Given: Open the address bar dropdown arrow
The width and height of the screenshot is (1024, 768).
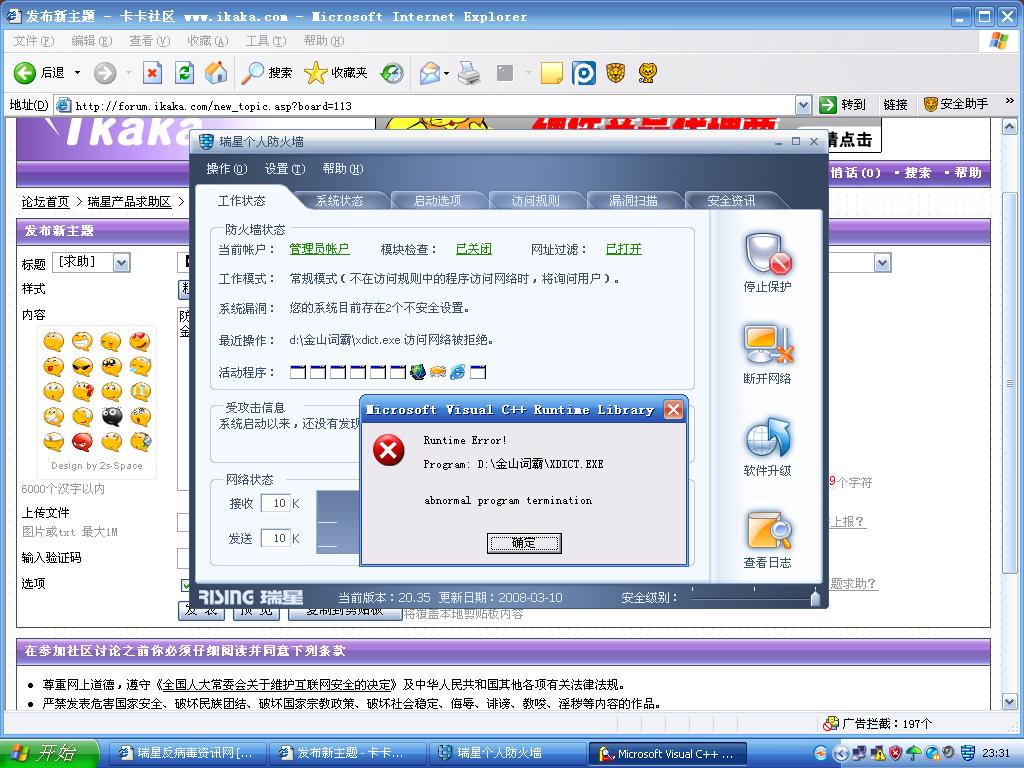Looking at the screenshot, I should pos(803,104).
